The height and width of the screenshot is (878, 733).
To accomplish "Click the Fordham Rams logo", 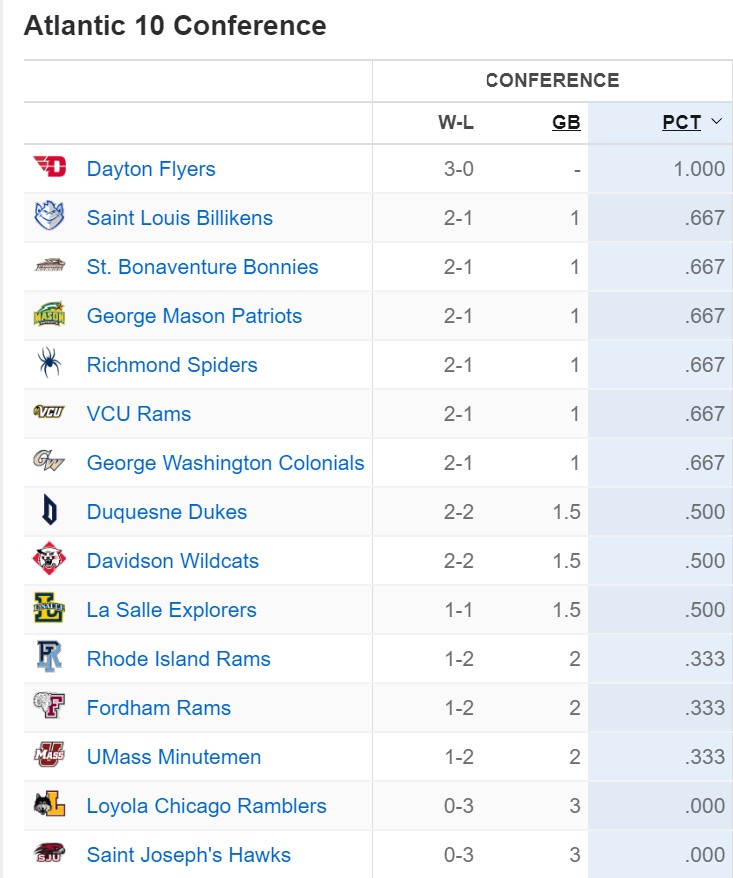I will (x=49, y=707).
